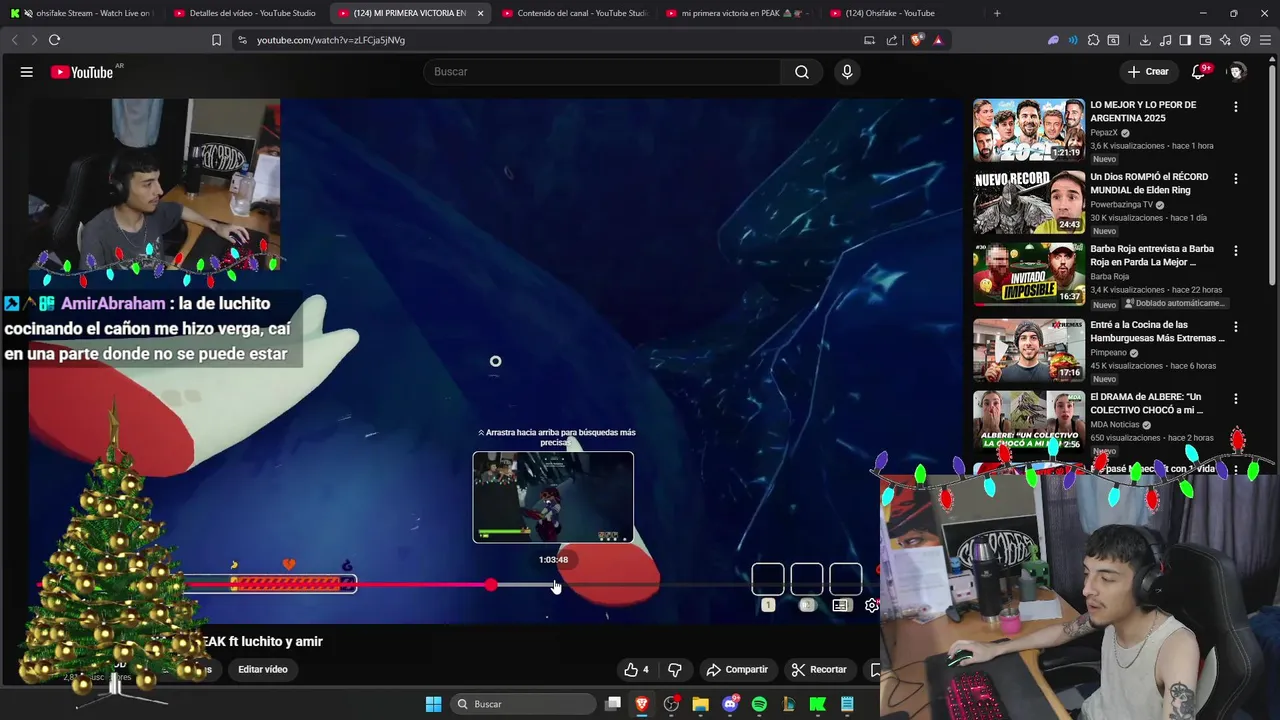Open OBS Studio from the taskbar
The image size is (1280, 720).
click(671, 704)
